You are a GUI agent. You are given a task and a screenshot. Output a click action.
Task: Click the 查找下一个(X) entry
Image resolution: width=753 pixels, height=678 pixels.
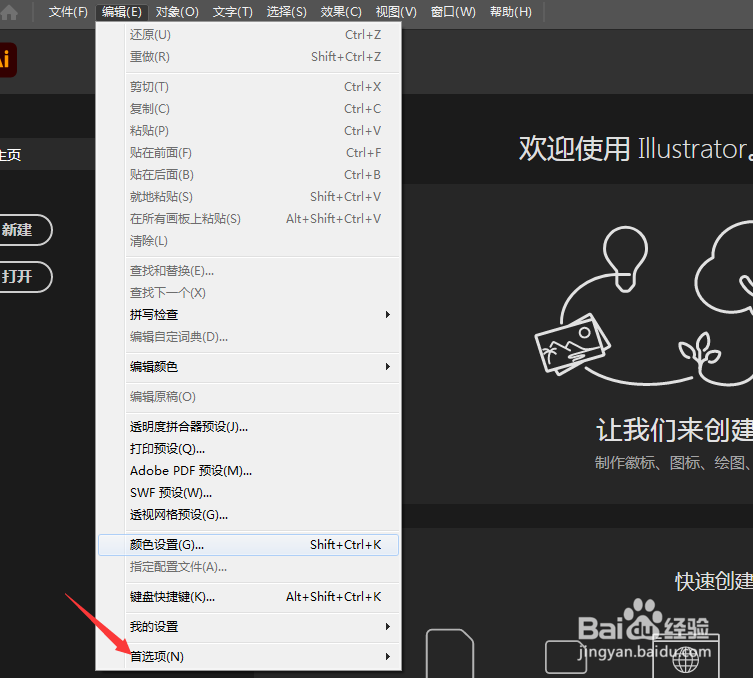[248, 293]
